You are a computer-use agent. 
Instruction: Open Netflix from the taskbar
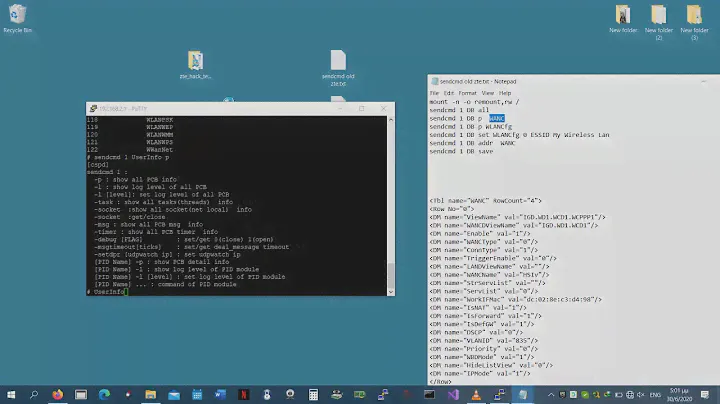(x=243, y=394)
